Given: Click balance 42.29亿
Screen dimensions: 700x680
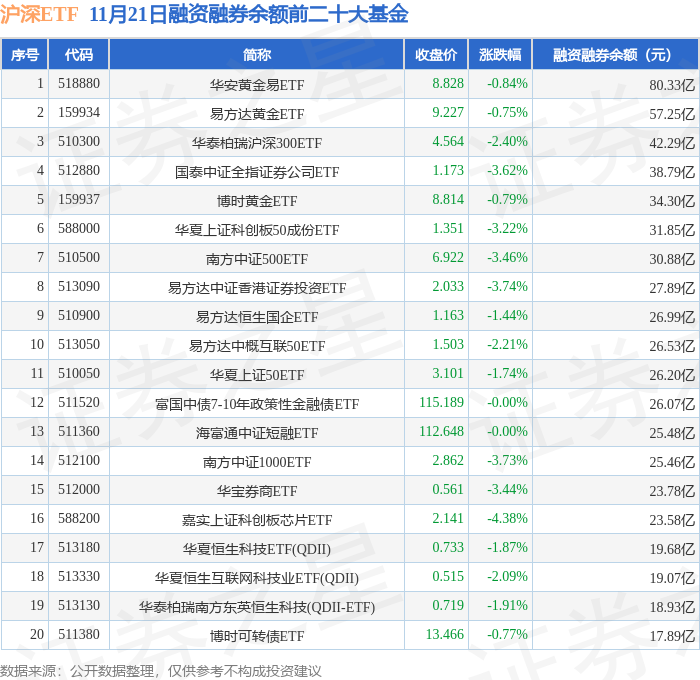Looking at the screenshot, I should point(672,143).
